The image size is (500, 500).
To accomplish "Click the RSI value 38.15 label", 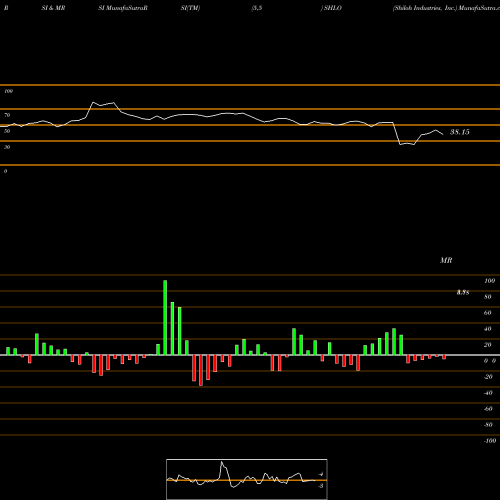I will tap(460, 132).
